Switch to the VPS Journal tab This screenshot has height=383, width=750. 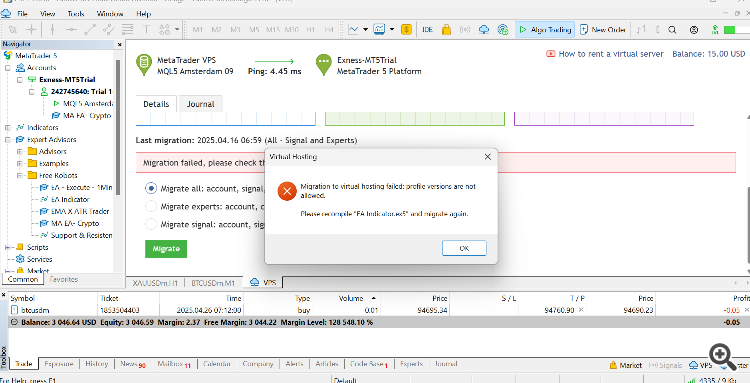(200, 104)
